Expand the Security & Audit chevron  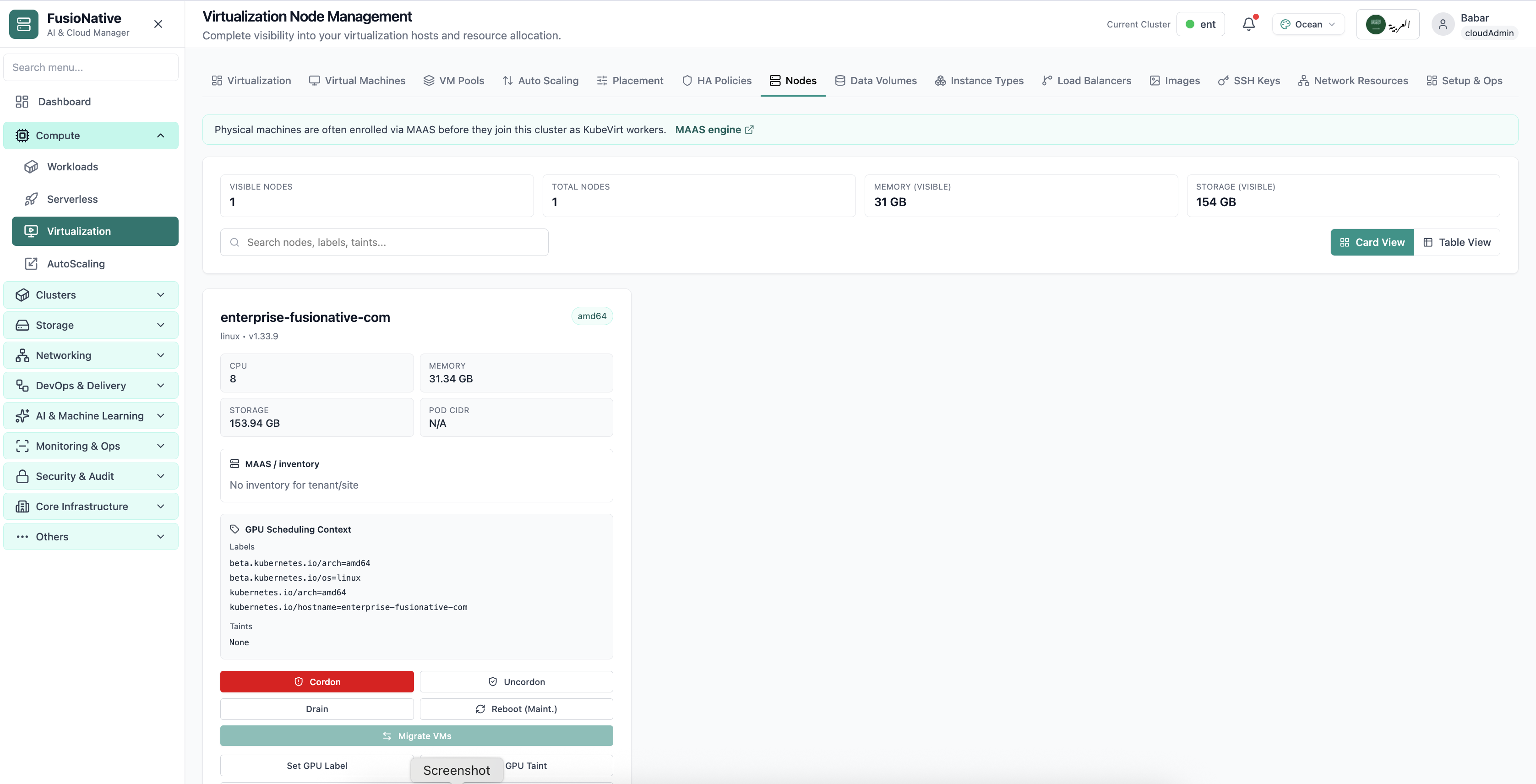click(160, 476)
